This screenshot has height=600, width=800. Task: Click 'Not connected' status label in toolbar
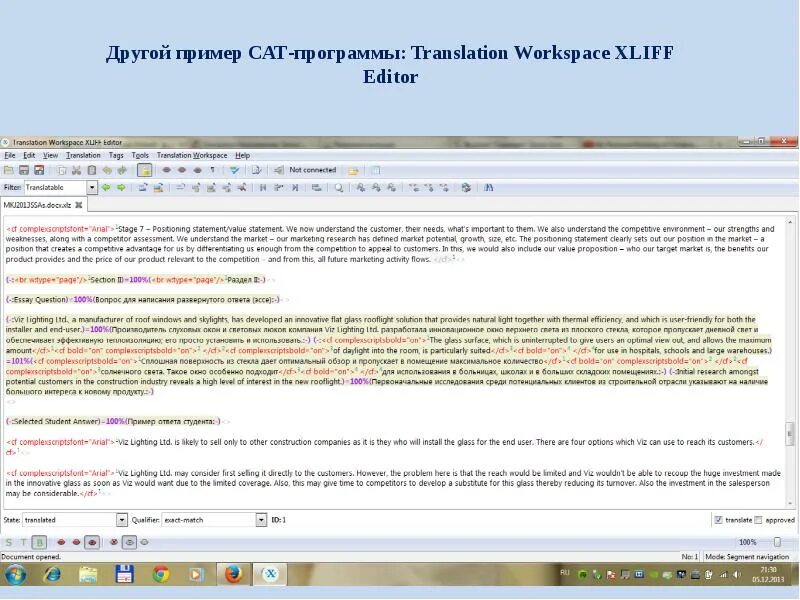313,170
